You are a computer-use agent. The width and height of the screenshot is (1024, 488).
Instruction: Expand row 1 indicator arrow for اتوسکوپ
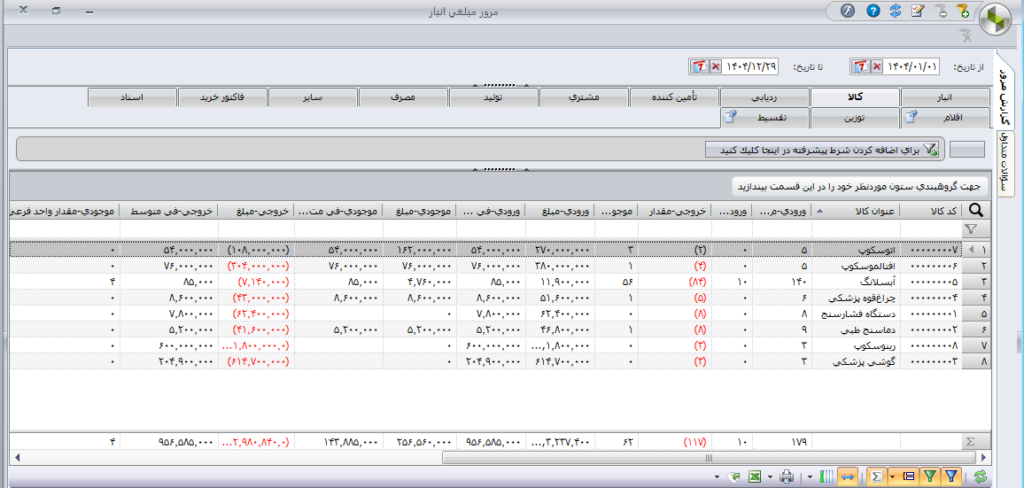coord(969,250)
